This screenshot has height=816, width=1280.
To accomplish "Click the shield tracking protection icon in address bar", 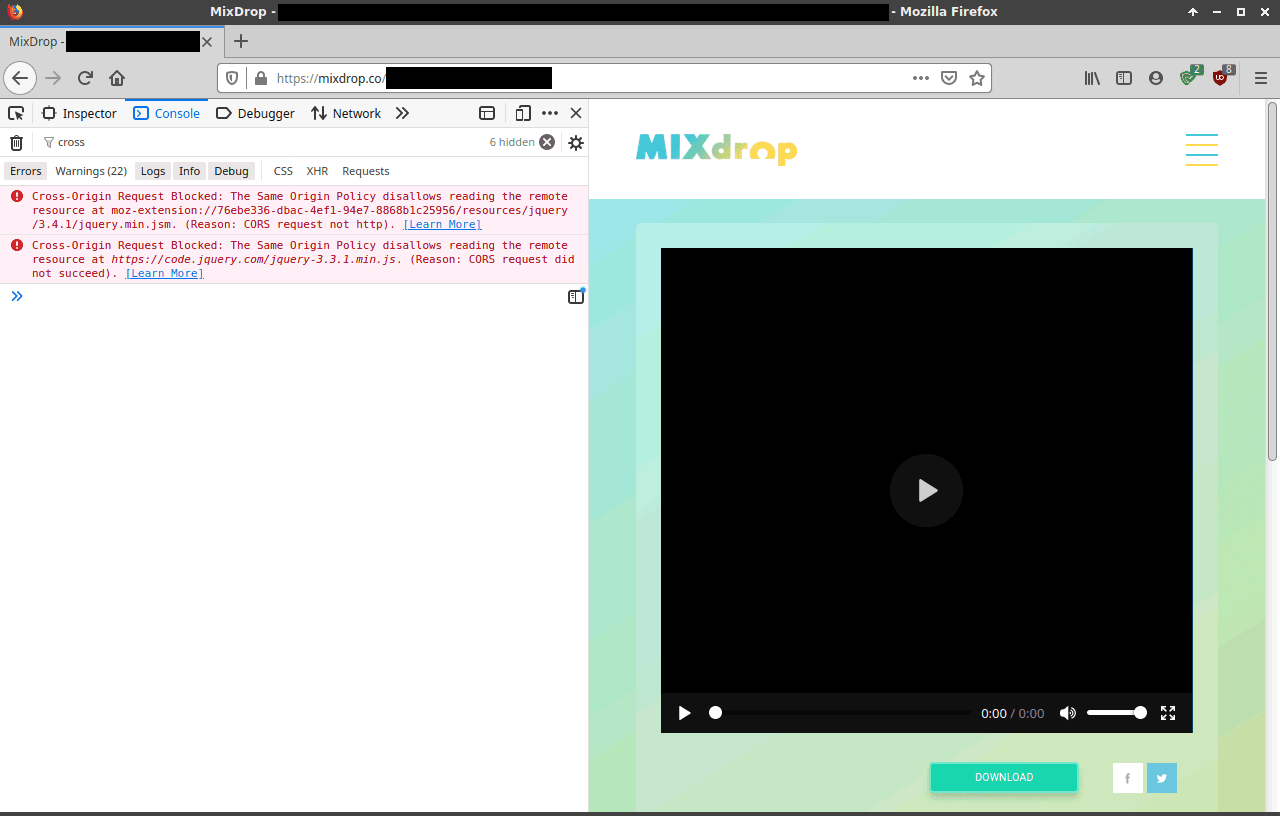I will [x=232, y=78].
